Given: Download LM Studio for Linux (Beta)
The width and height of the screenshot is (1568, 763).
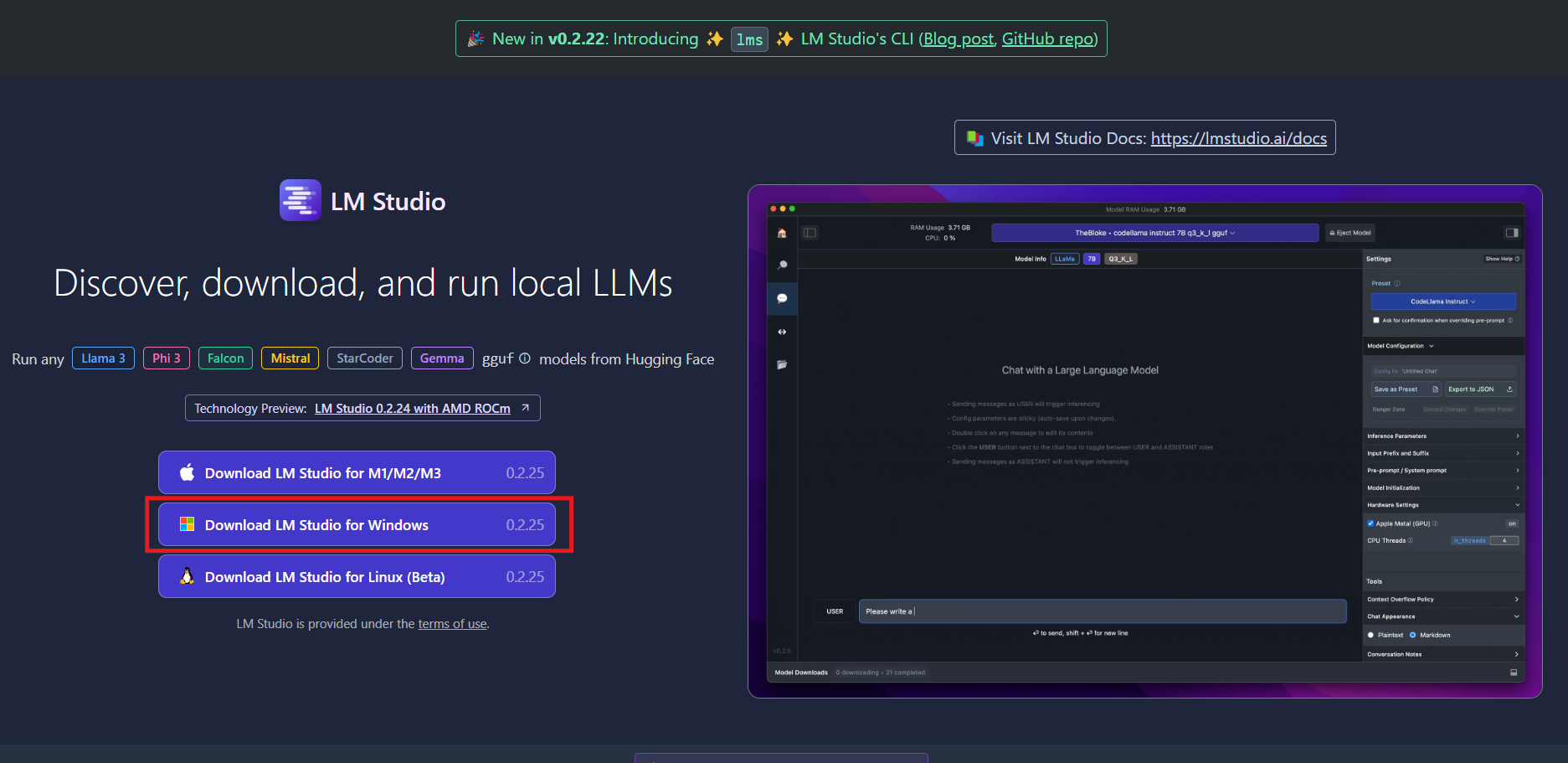Looking at the screenshot, I should tap(357, 577).
